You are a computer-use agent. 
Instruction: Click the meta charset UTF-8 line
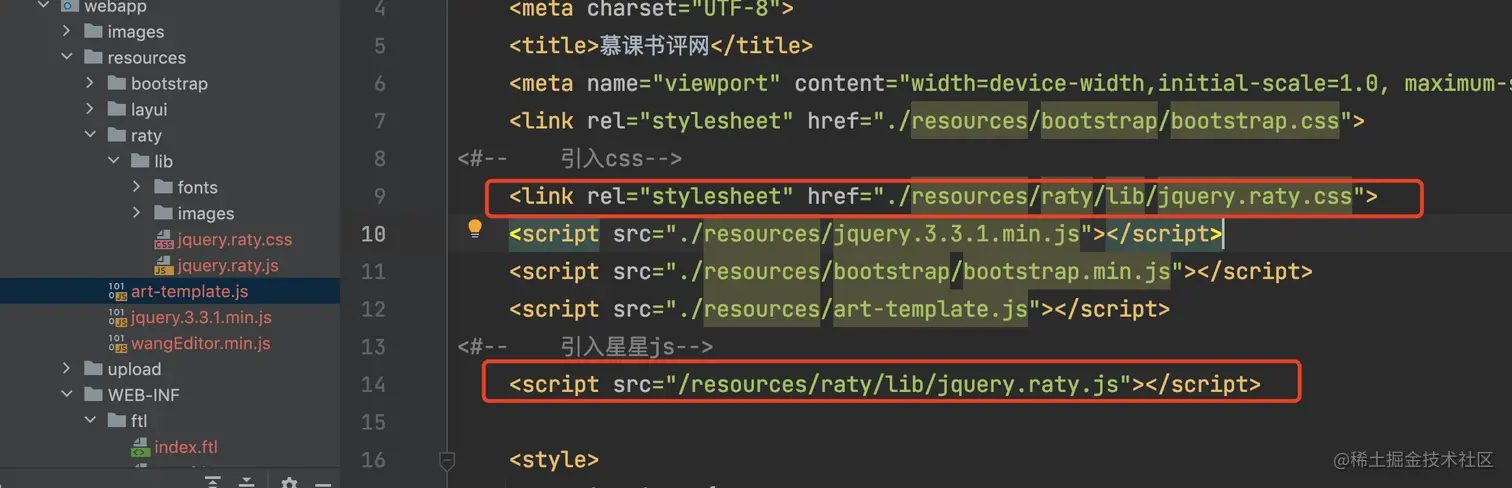651,9
